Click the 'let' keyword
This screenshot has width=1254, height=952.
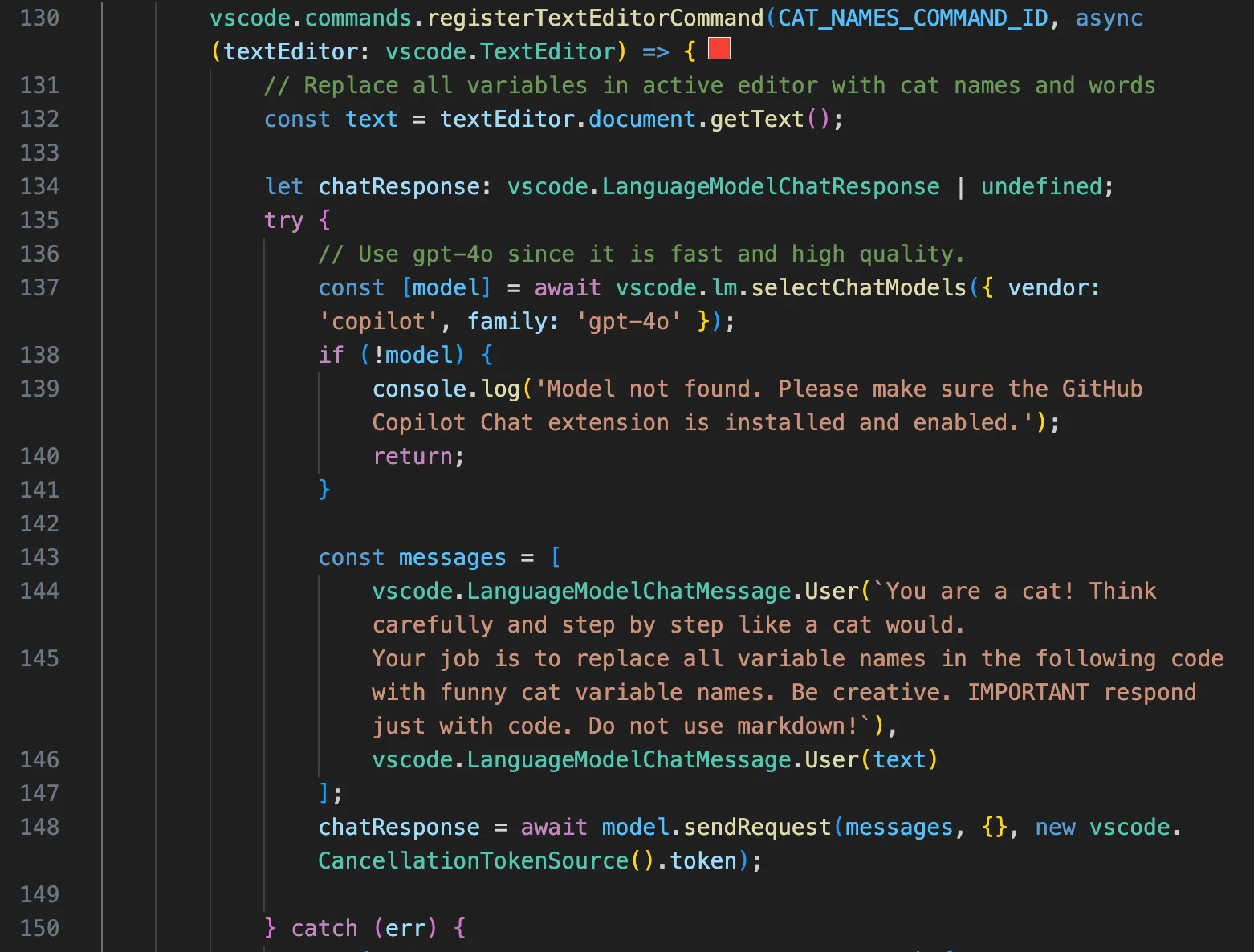284,186
